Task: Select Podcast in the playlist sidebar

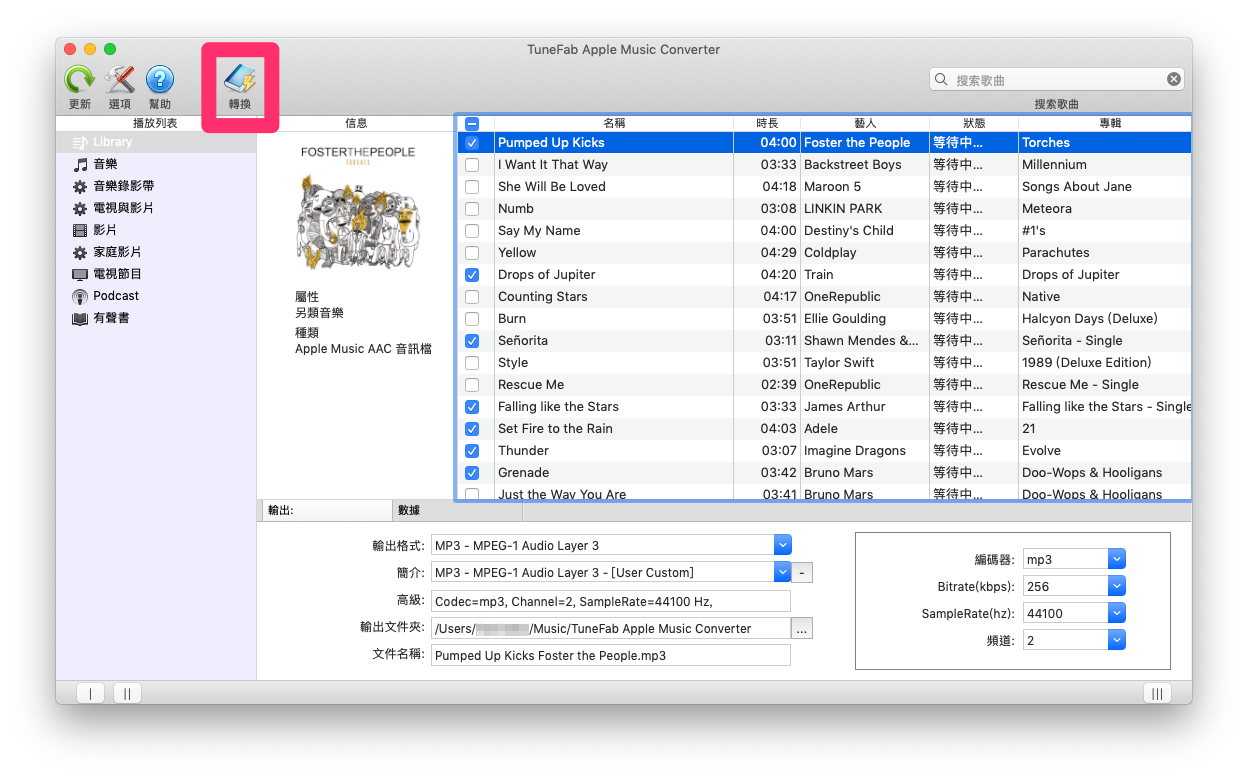Action: (x=155, y=297)
